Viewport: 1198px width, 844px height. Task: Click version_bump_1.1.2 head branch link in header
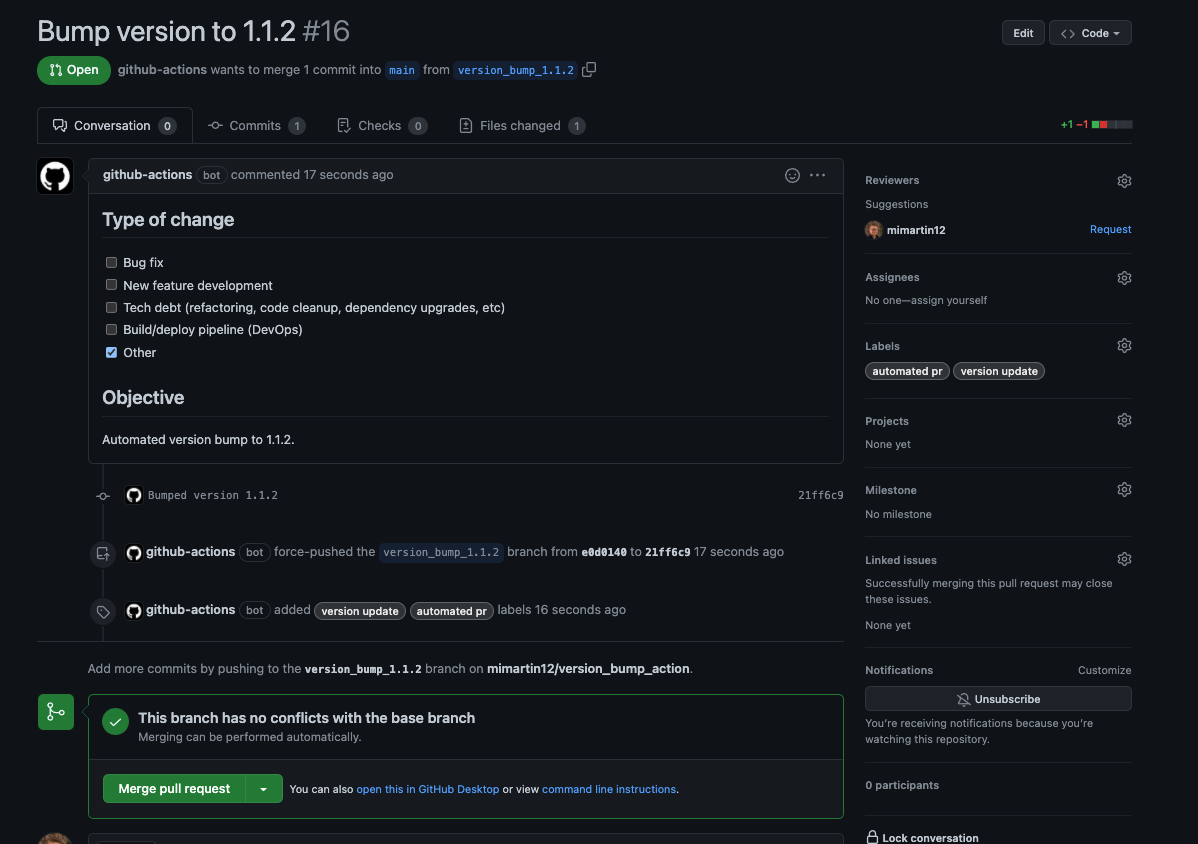click(516, 70)
